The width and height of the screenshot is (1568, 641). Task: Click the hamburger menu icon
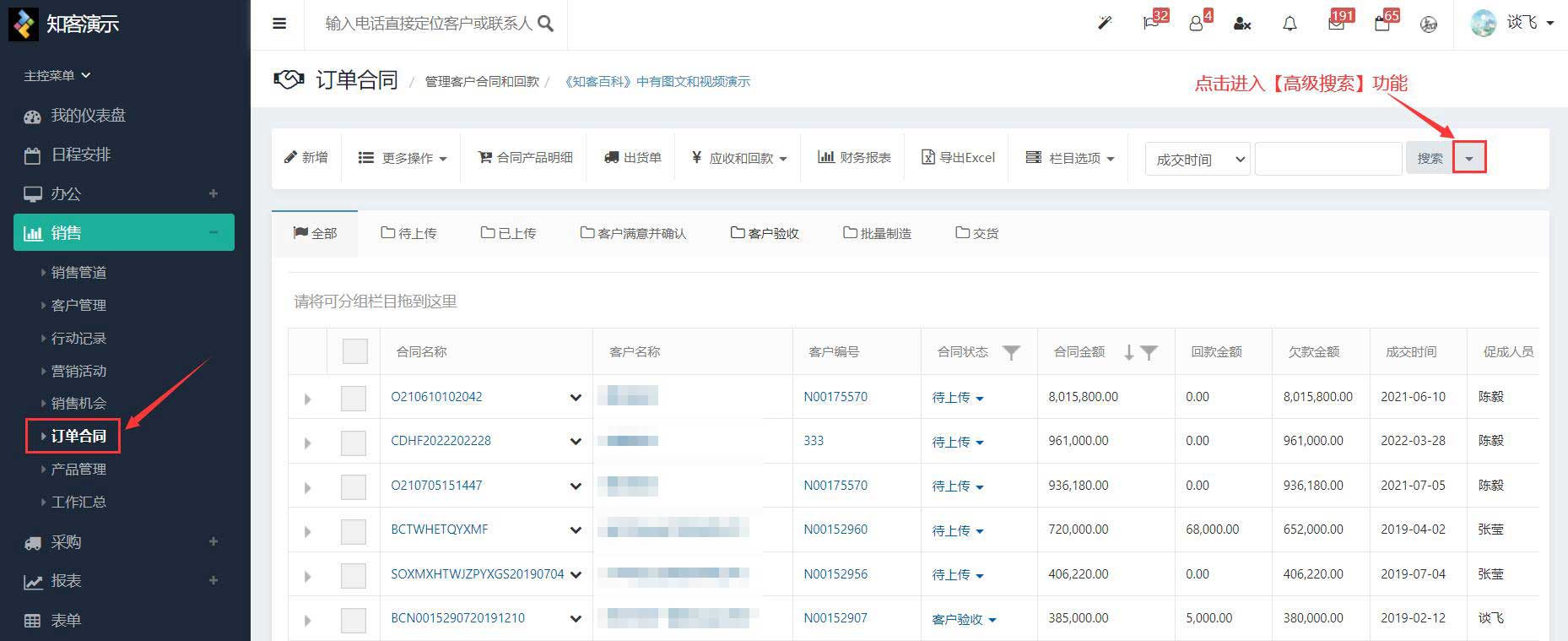279,24
